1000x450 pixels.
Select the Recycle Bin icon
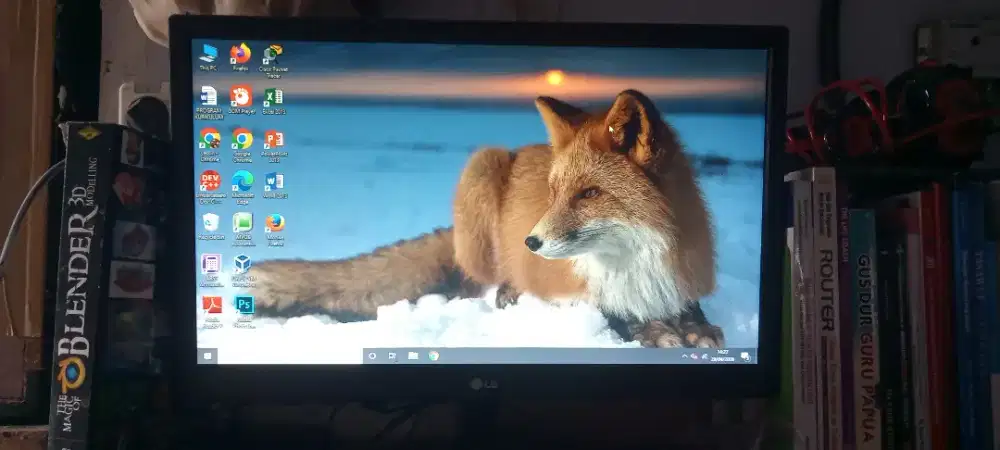point(210,223)
